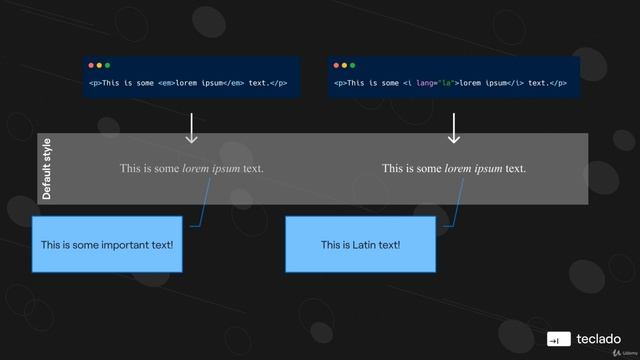Click red dot in lang="la" code window
640x360 pixels.
tap(336, 65)
